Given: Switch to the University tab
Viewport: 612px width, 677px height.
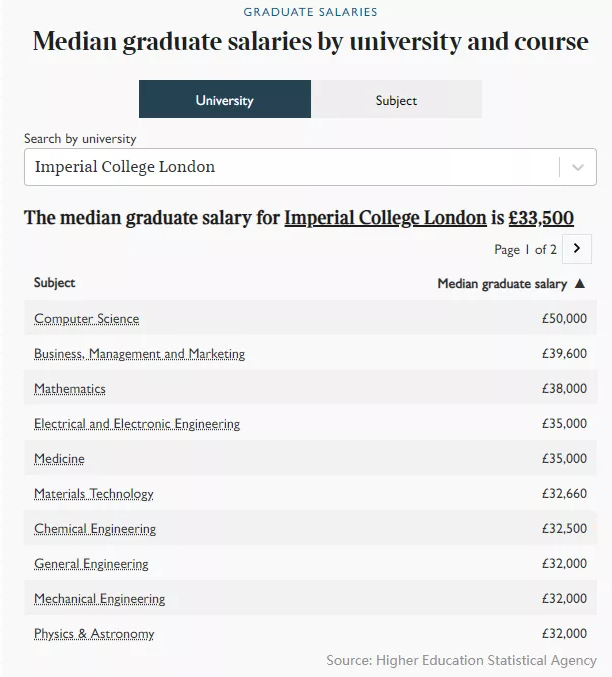Looking at the screenshot, I should point(225,100).
